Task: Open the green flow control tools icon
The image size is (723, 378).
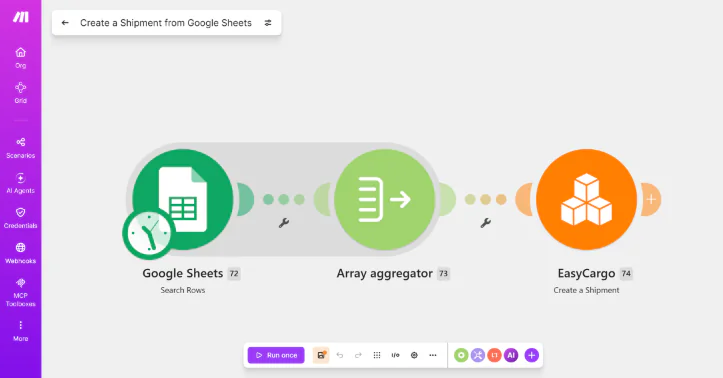Action: [x=461, y=355]
